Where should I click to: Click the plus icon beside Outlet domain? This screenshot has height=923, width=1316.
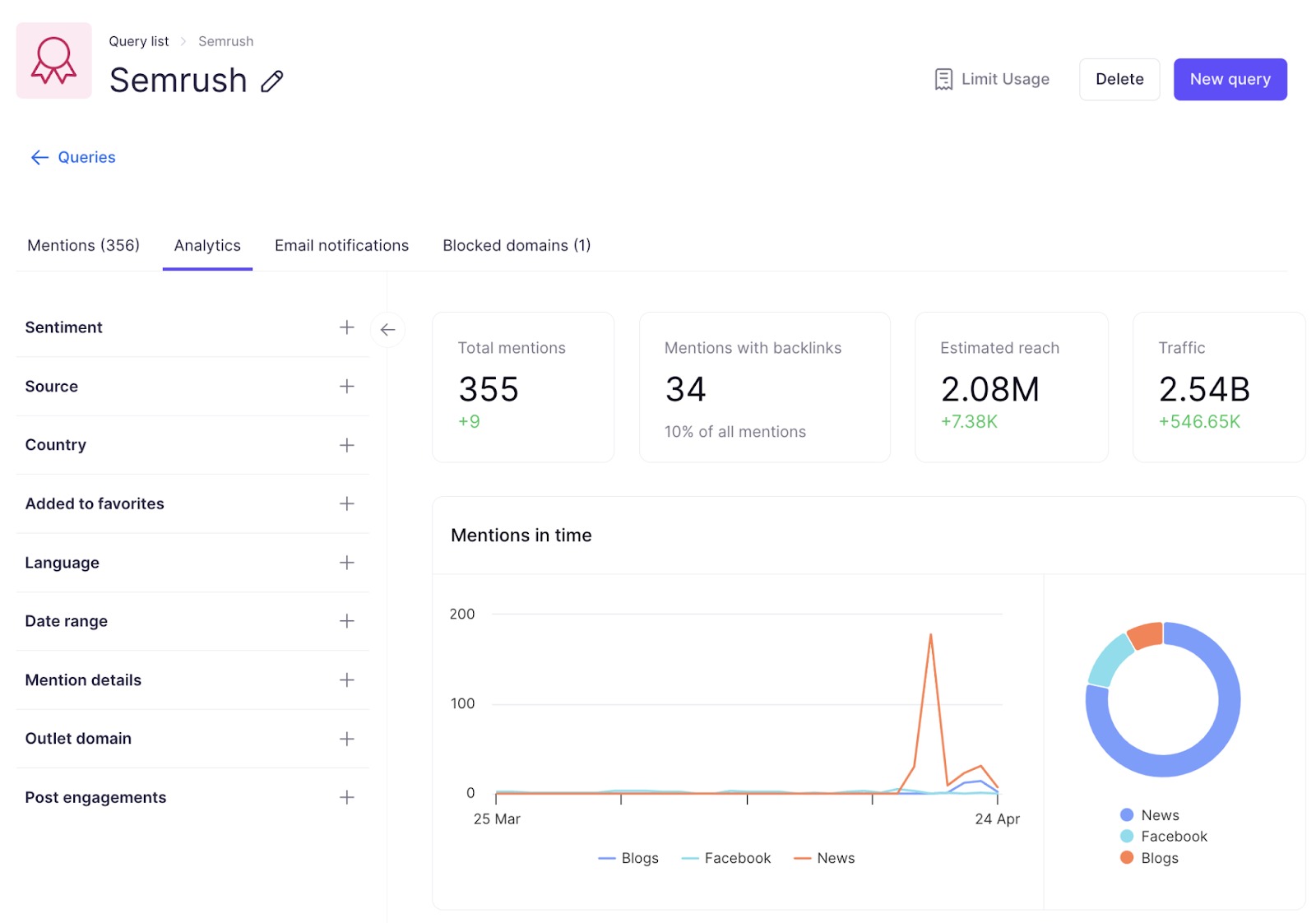(347, 739)
